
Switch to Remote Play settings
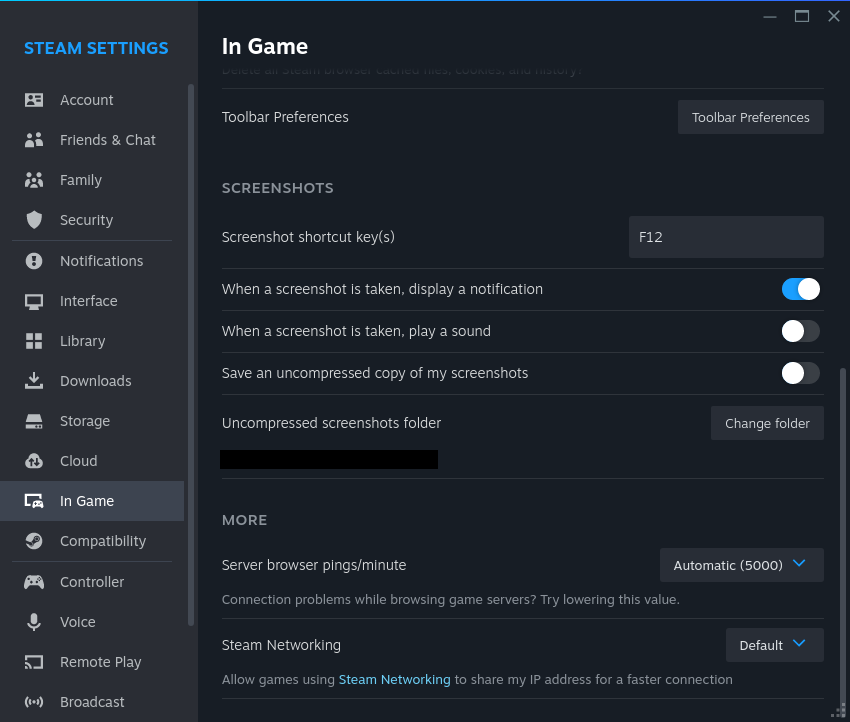[100, 662]
